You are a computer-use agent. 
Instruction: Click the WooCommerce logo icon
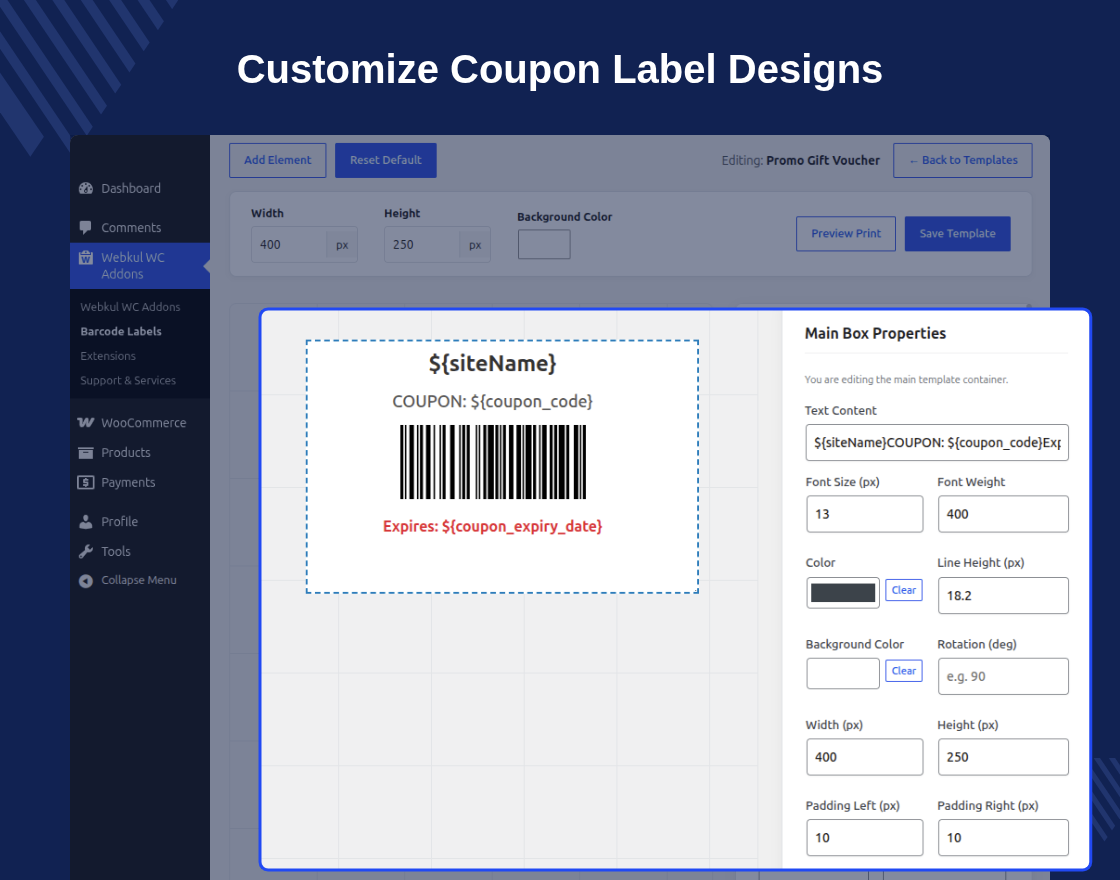tap(86, 422)
